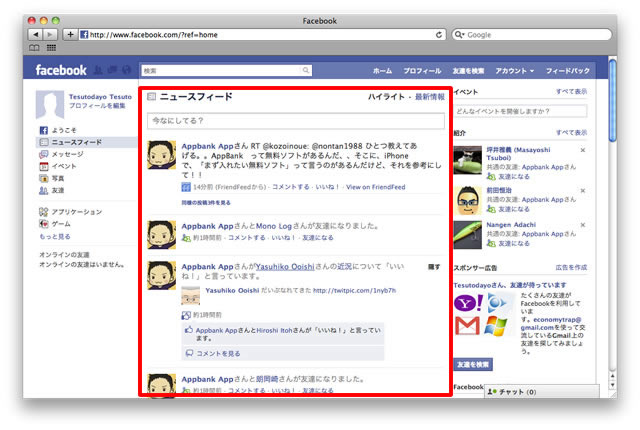Click the Google search field in Safari

tap(531, 35)
